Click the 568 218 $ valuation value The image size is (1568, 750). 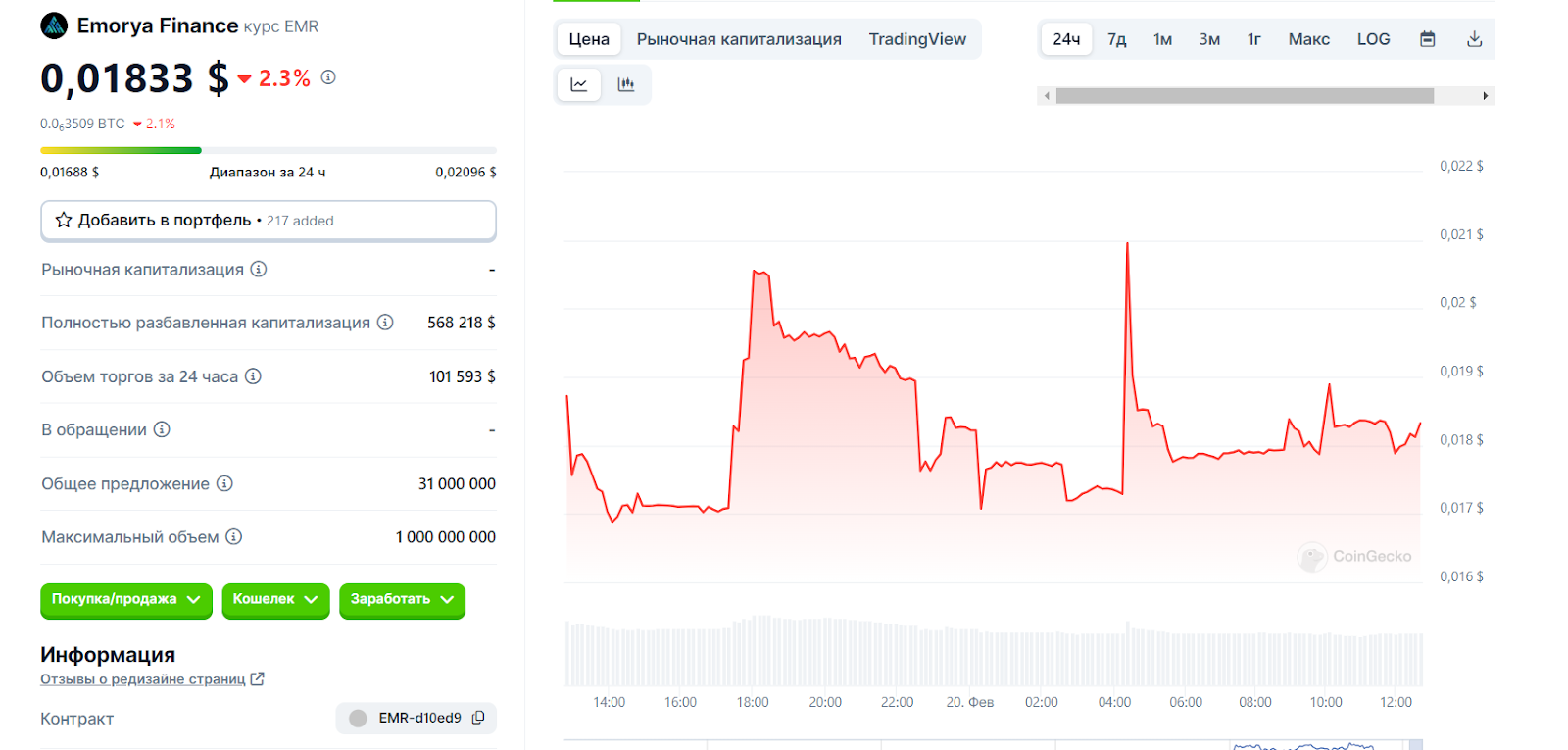pos(462,323)
